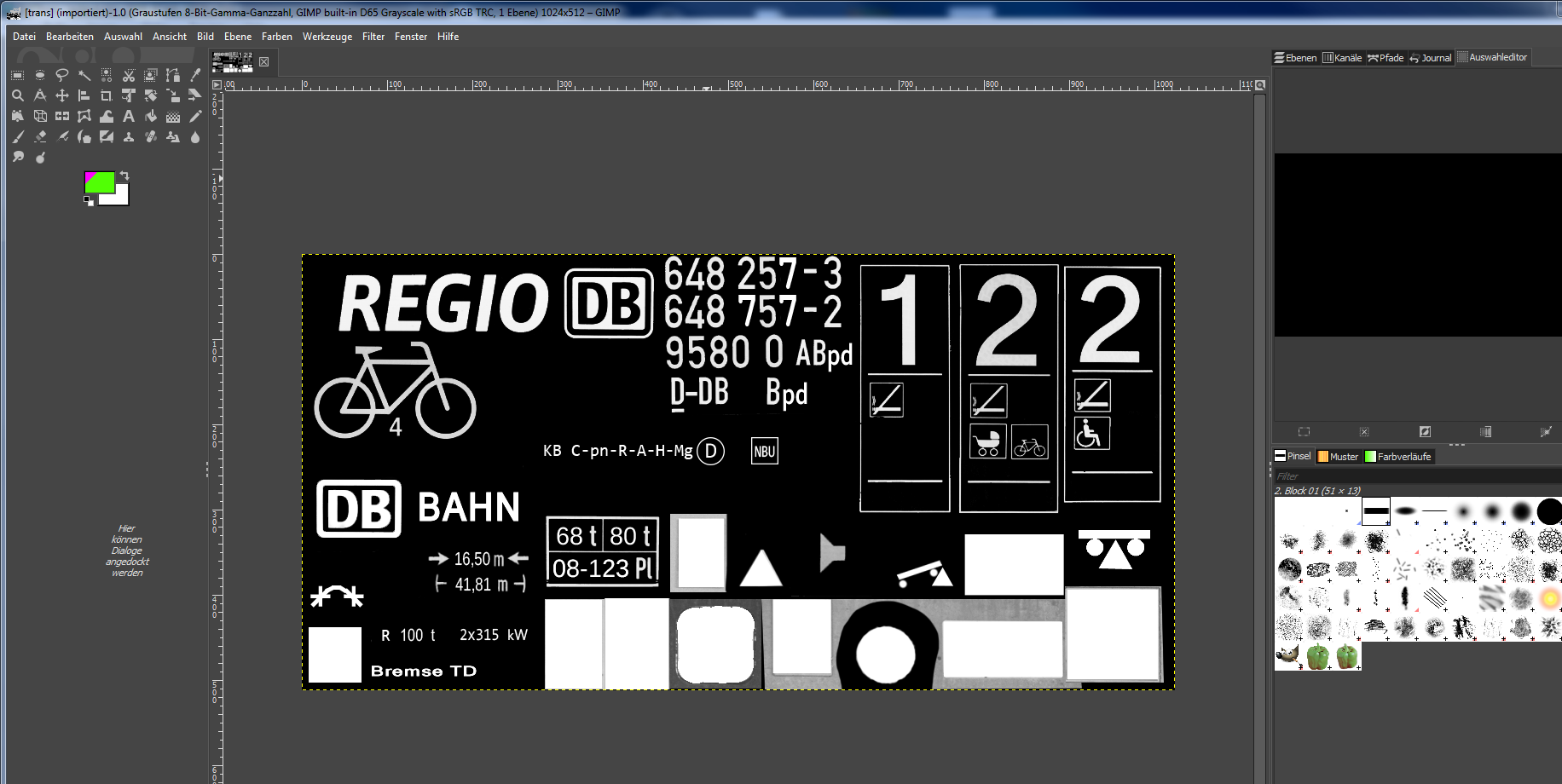Select the Crop tool

click(x=106, y=95)
